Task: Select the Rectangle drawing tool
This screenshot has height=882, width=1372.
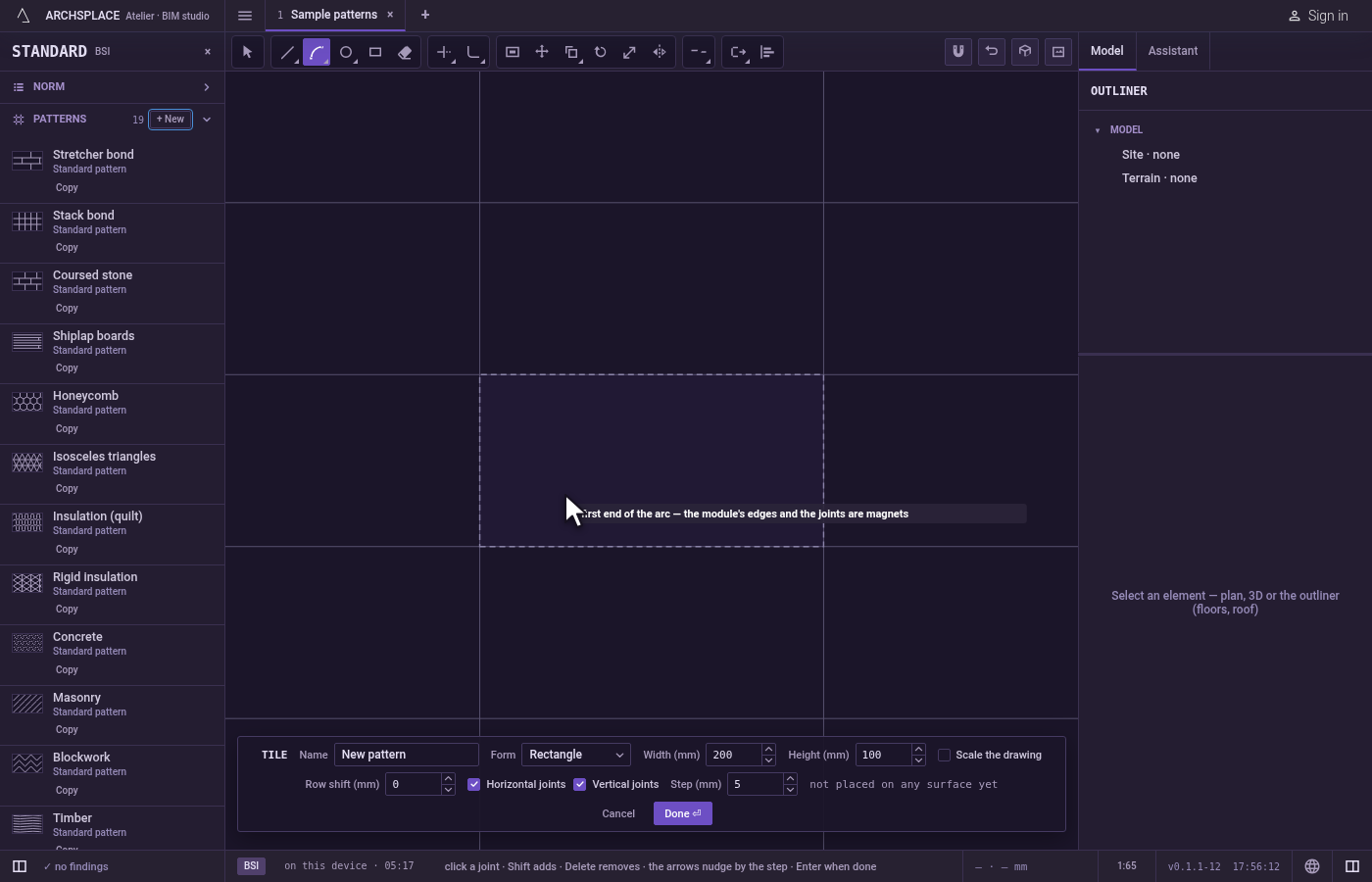Action: [x=375, y=52]
